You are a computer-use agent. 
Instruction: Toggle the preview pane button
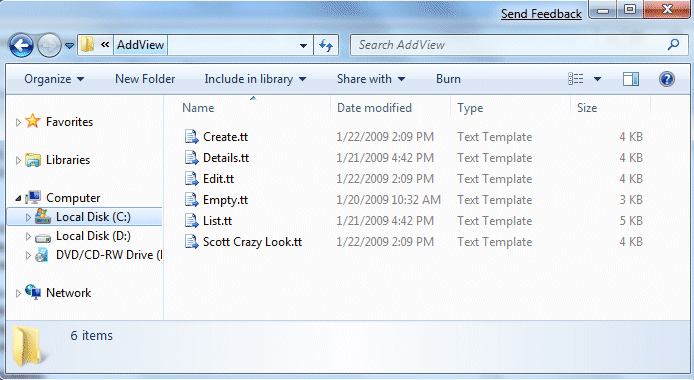(631, 79)
